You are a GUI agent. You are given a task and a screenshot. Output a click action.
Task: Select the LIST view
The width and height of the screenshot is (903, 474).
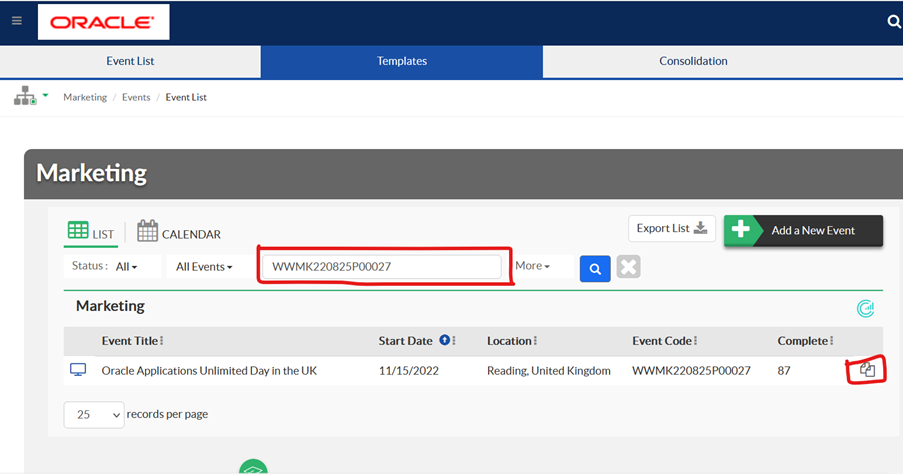click(91, 233)
